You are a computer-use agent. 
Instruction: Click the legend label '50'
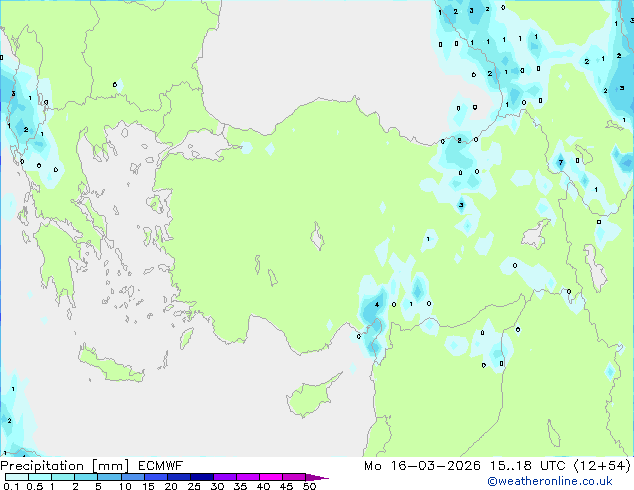click(310, 486)
